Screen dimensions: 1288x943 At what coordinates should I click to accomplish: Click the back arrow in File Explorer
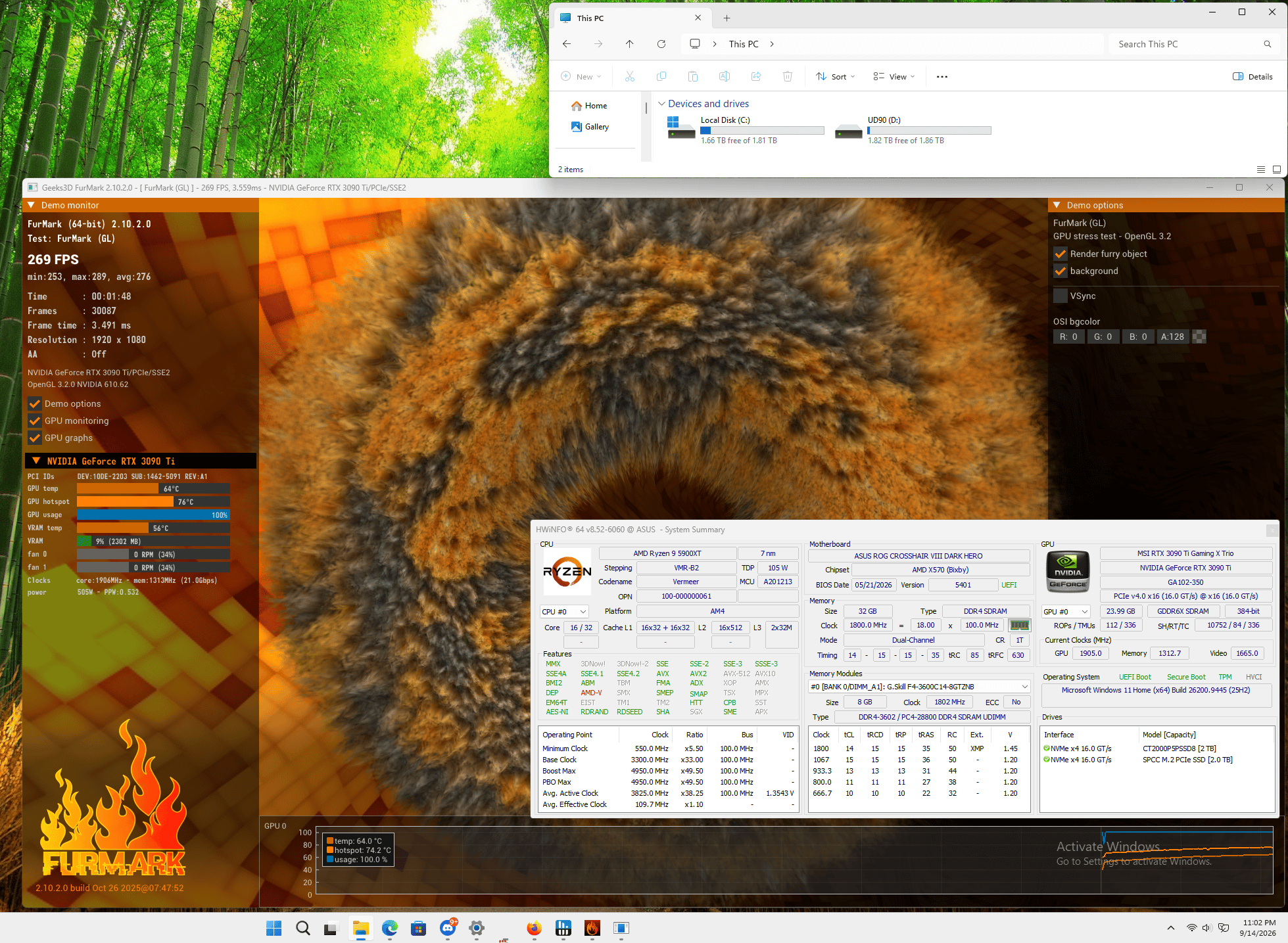pyautogui.click(x=567, y=44)
